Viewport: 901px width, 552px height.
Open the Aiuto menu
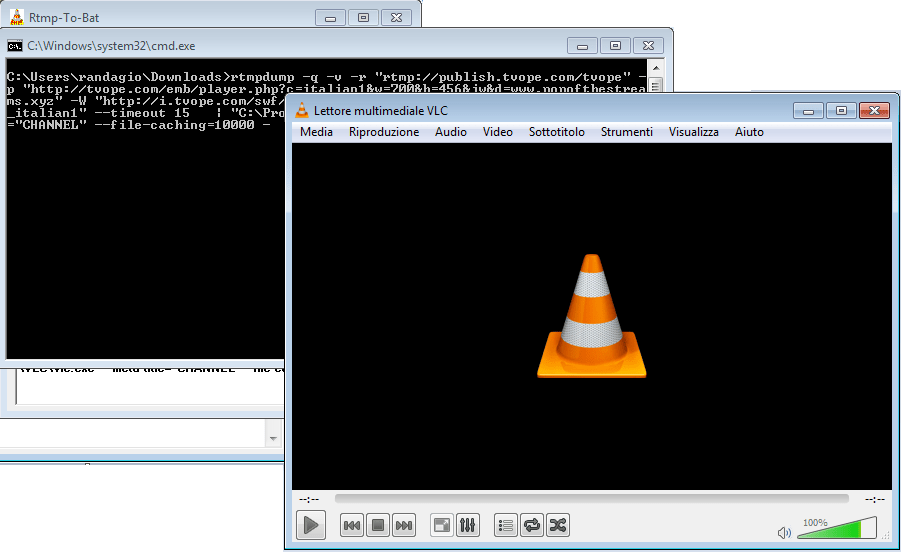(749, 132)
